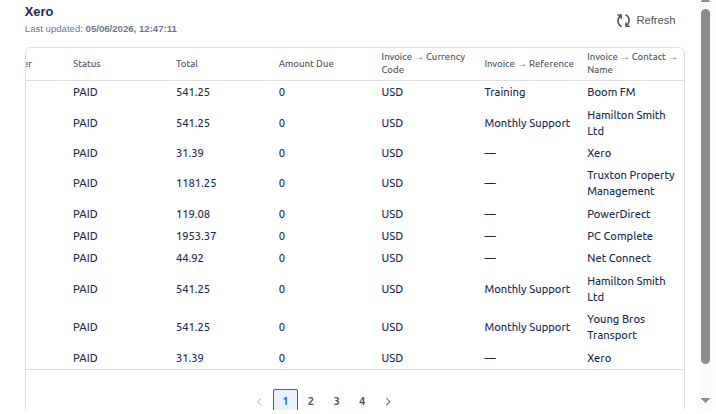The height and width of the screenshot is (414, 716).
Task: Click the Amount Due column header
Action: 306,64
